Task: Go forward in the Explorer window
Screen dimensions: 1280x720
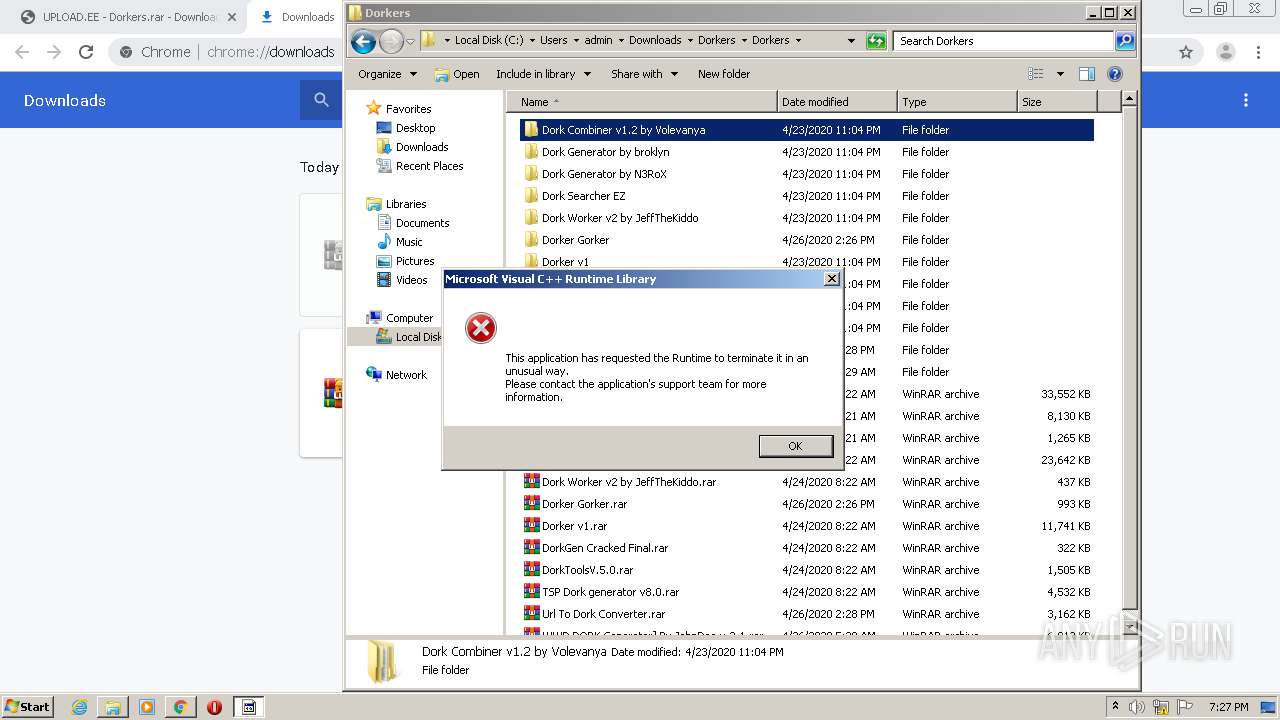Action: [391, 41]
